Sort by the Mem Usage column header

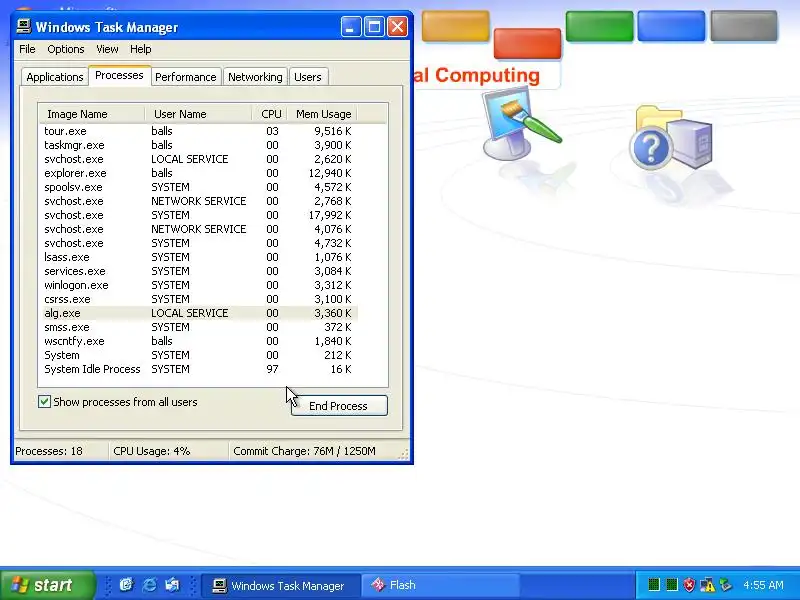tap(322, 114)
